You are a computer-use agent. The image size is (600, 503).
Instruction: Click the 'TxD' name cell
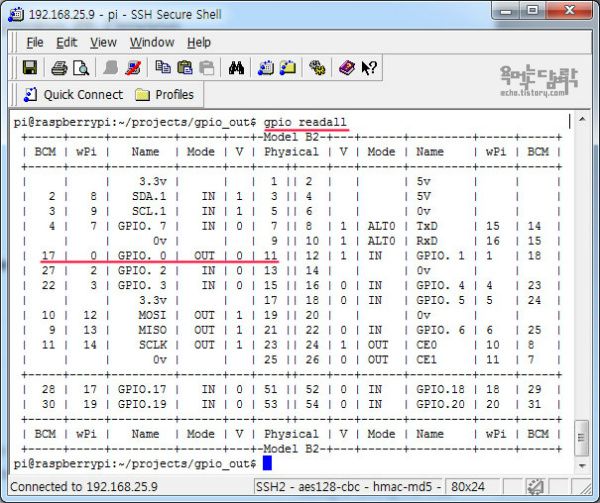427,226
